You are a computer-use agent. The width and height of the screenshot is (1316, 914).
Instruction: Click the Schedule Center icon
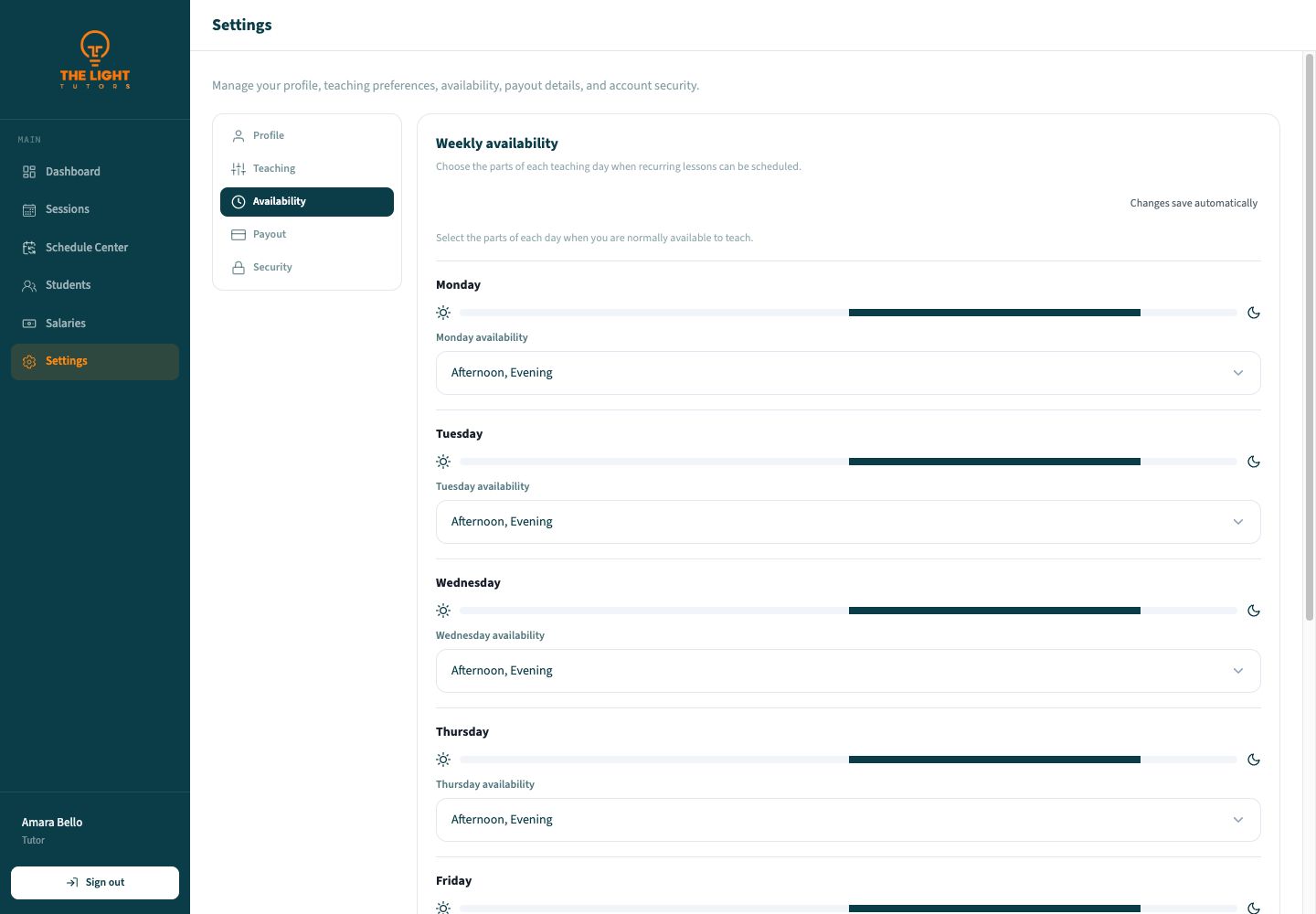point(29,248)
